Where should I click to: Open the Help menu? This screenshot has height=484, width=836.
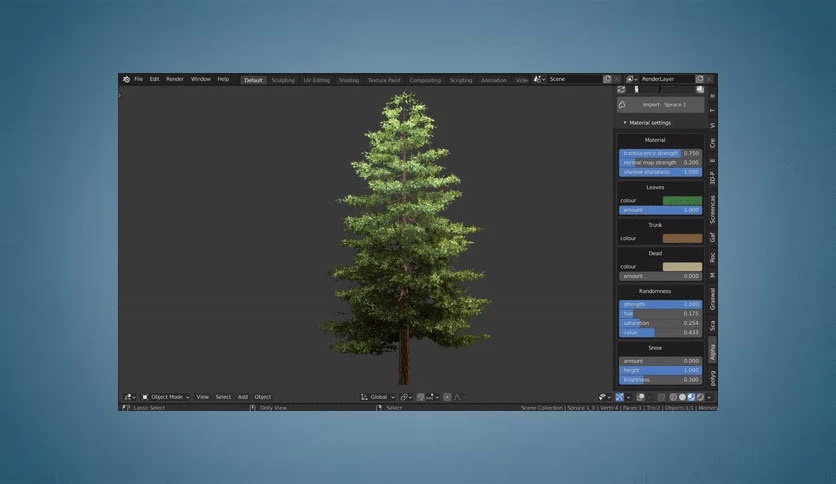(223, 79)
